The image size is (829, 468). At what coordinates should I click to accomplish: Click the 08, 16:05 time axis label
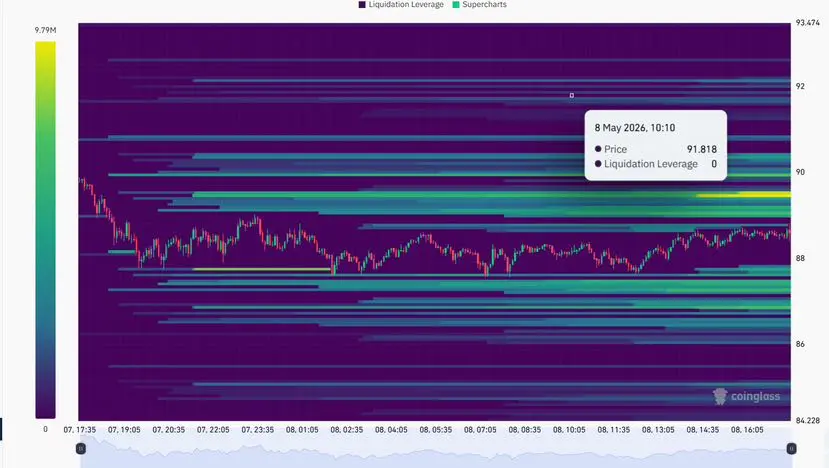pyautogui.click(x=747, y=430)
